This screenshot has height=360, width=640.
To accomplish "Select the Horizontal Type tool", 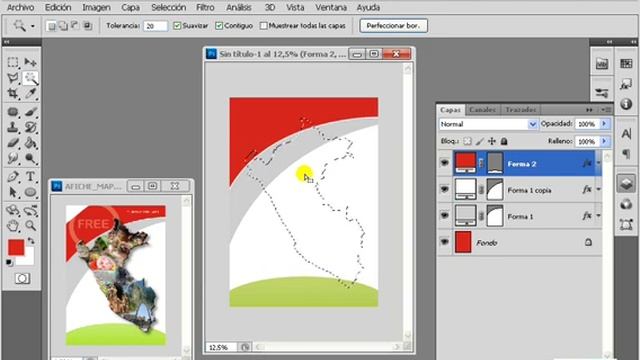I will coord(30,177).
